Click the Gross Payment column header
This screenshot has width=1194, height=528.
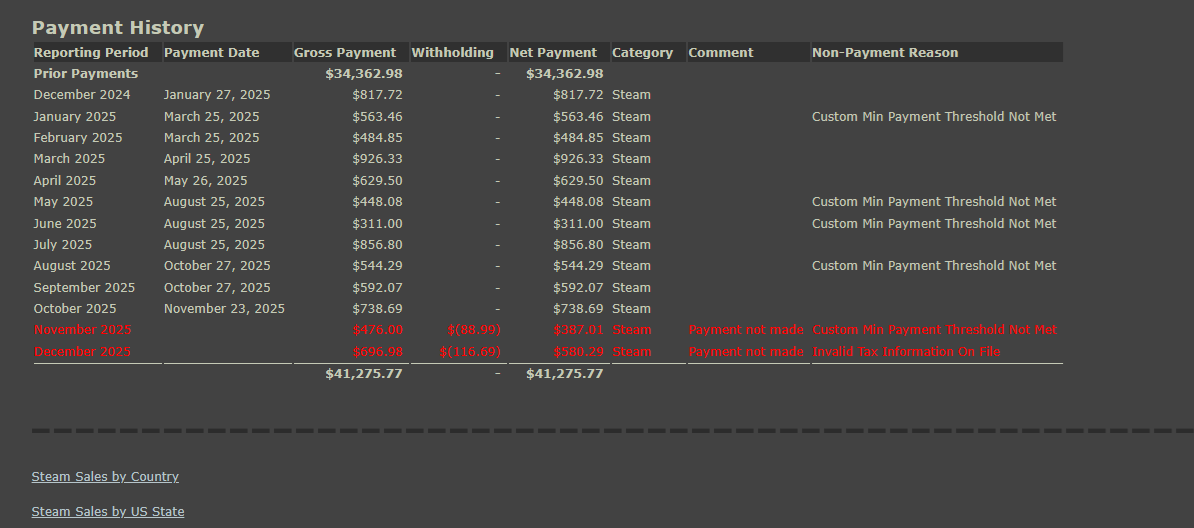point(345,53)
